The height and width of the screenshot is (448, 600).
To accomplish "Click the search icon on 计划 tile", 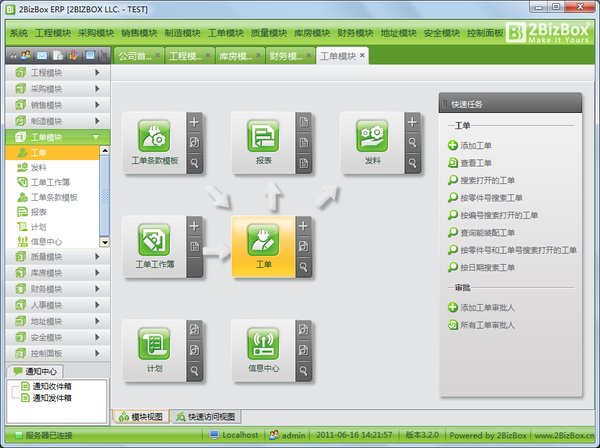I will [x=194, y=371].
